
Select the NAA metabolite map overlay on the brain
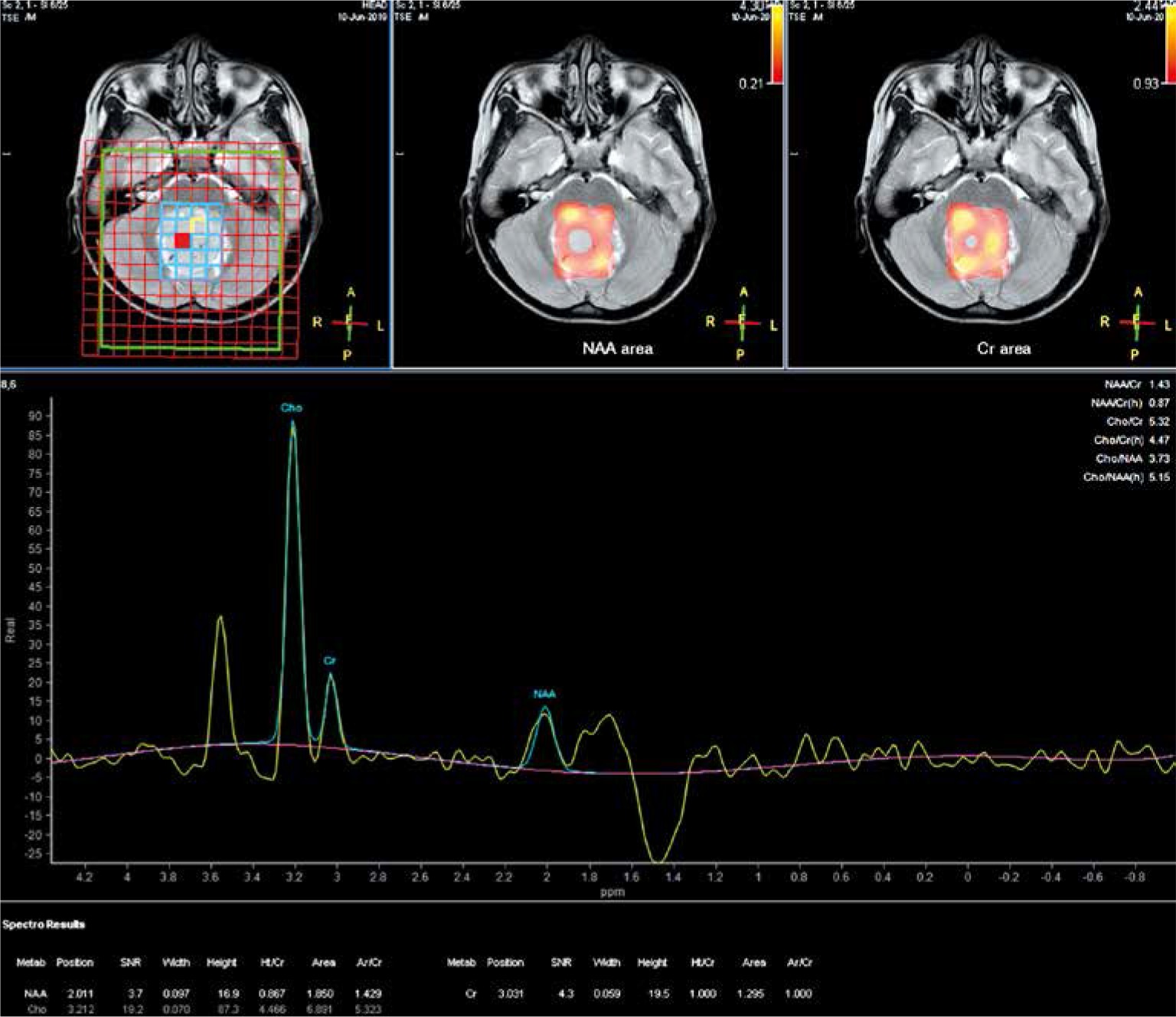tap(584, 242)
